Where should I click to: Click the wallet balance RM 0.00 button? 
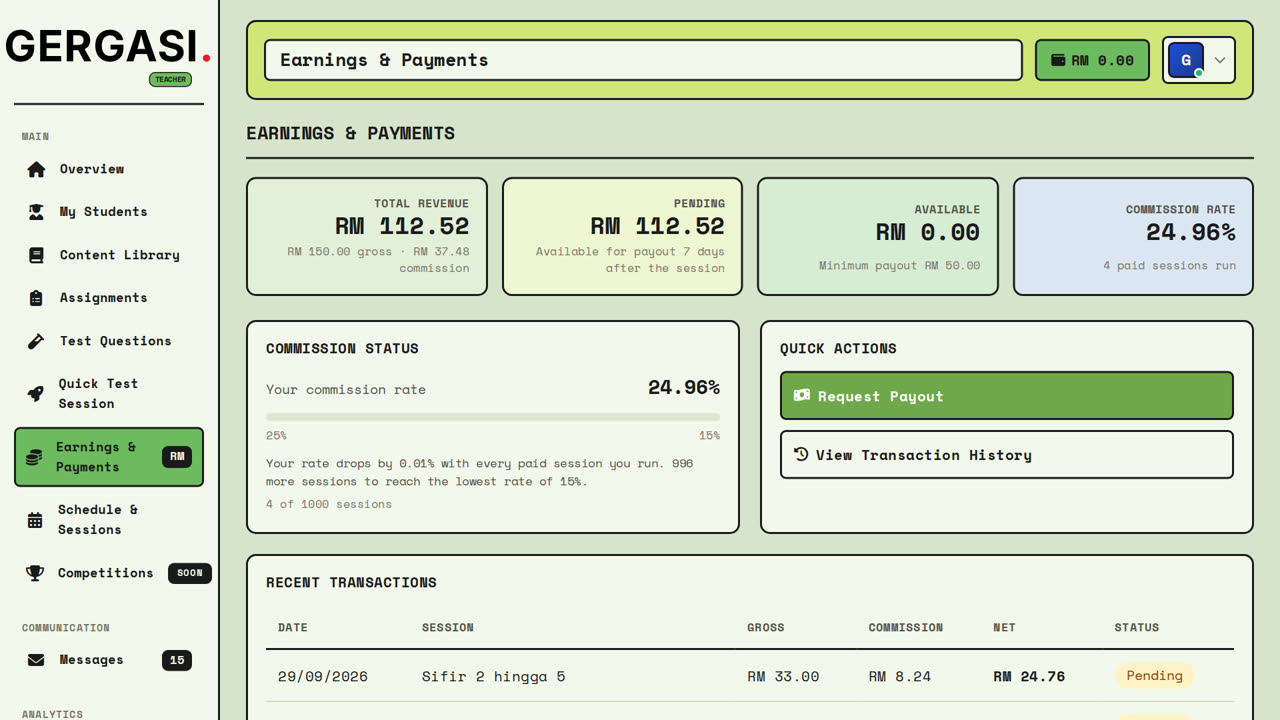pos(1092,60)
